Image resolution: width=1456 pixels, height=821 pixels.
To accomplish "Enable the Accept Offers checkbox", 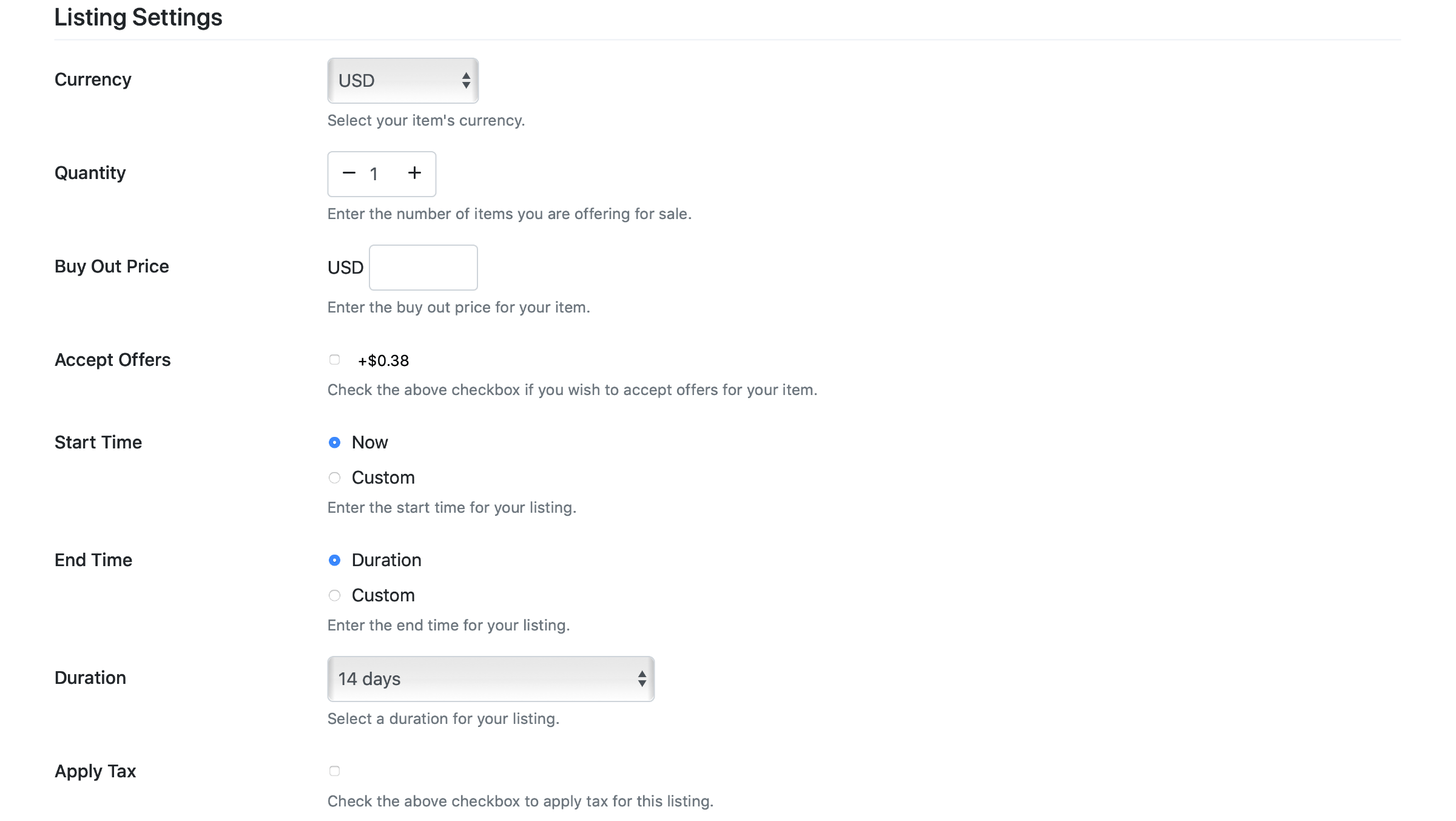I will (334, 360).
